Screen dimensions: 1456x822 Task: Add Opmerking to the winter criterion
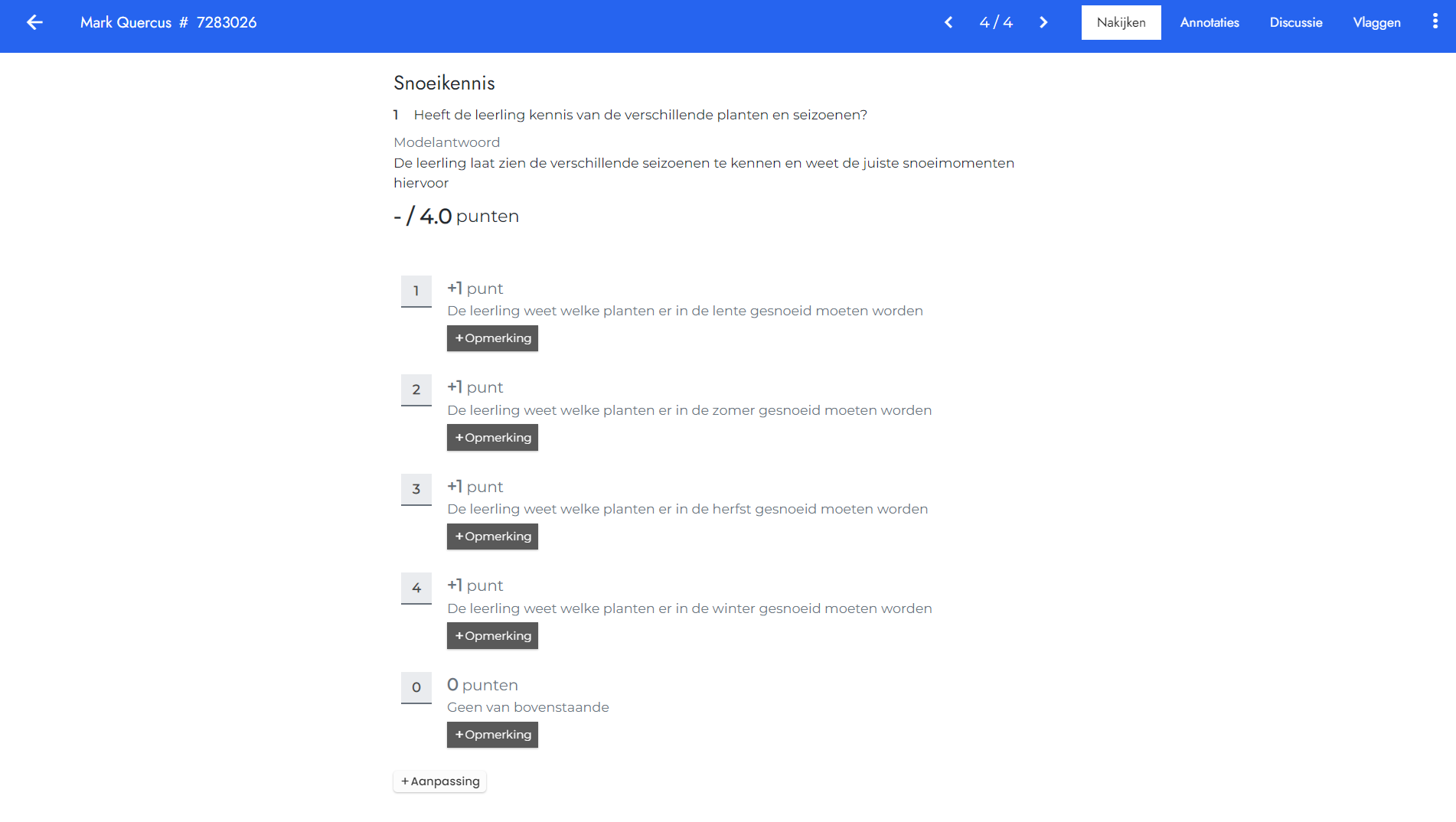(492, 636)
